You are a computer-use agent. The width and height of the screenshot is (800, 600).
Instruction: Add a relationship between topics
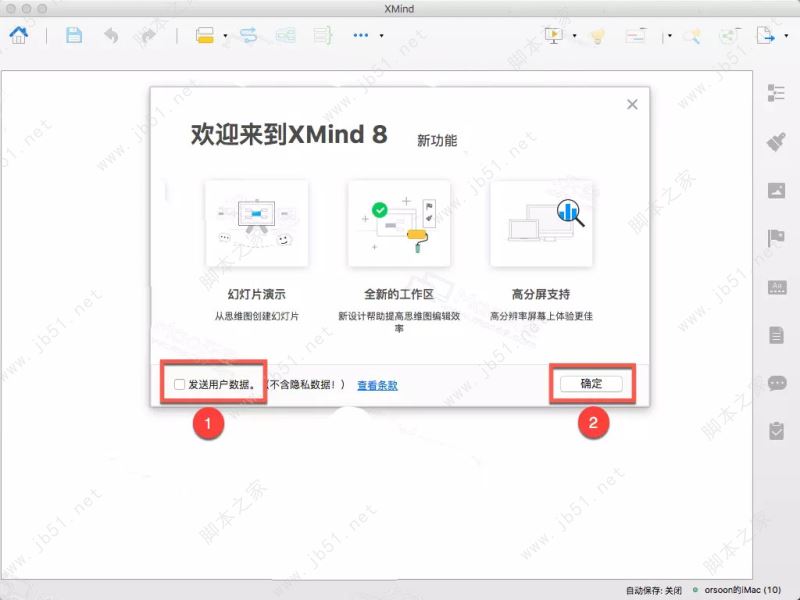tap(248, 35)
